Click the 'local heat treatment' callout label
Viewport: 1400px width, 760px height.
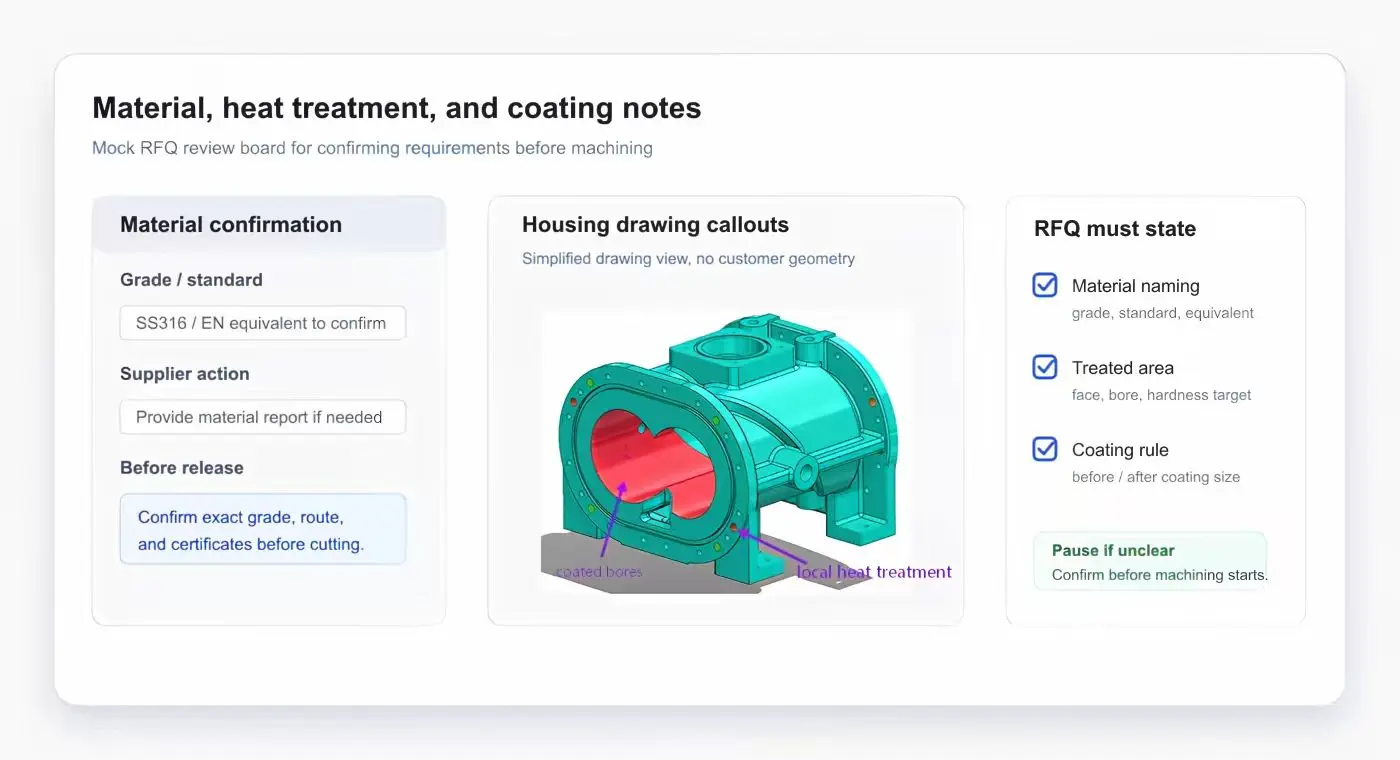coord(874,572)
